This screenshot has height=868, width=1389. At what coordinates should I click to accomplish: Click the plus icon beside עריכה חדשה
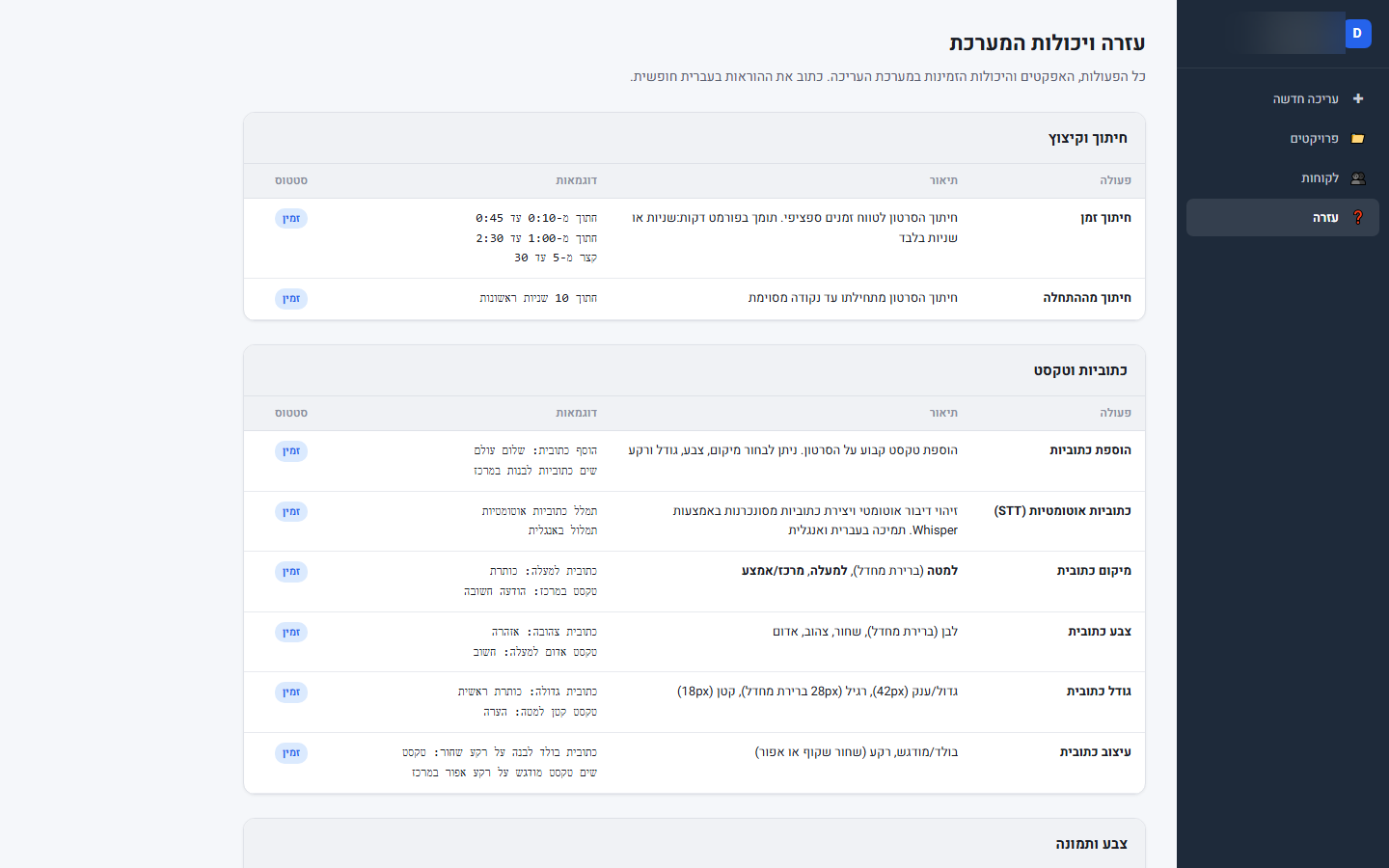pos(1358,98)
